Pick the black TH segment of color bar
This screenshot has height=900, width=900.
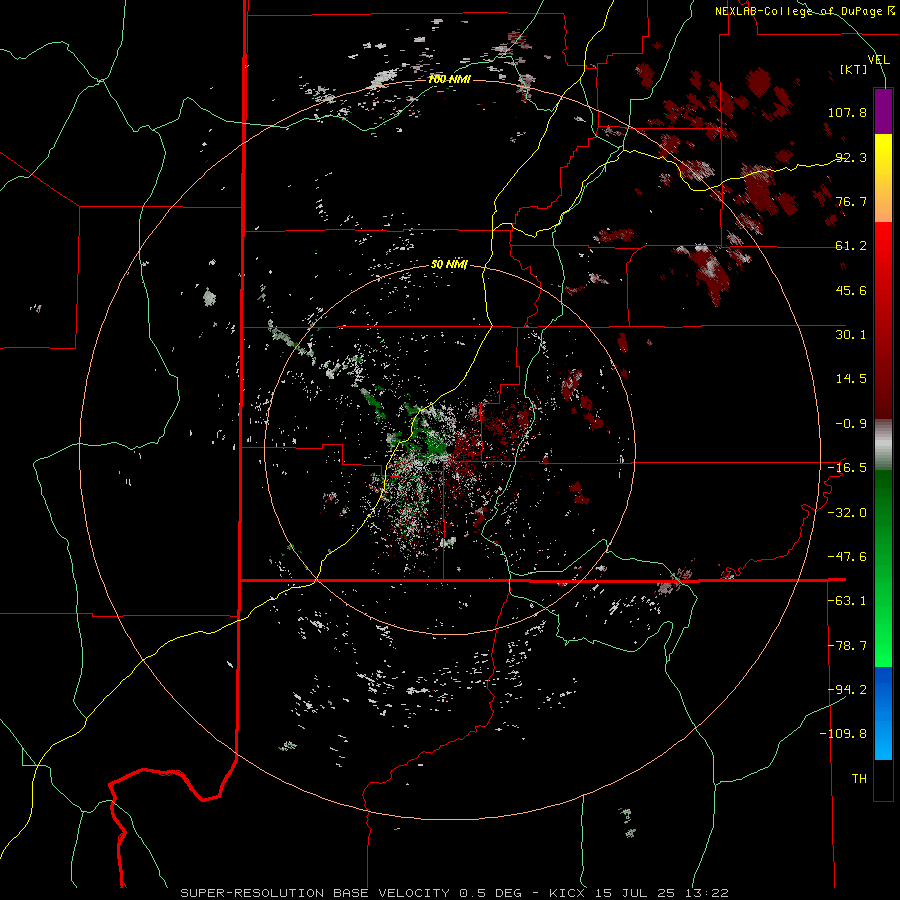(883, 780)
